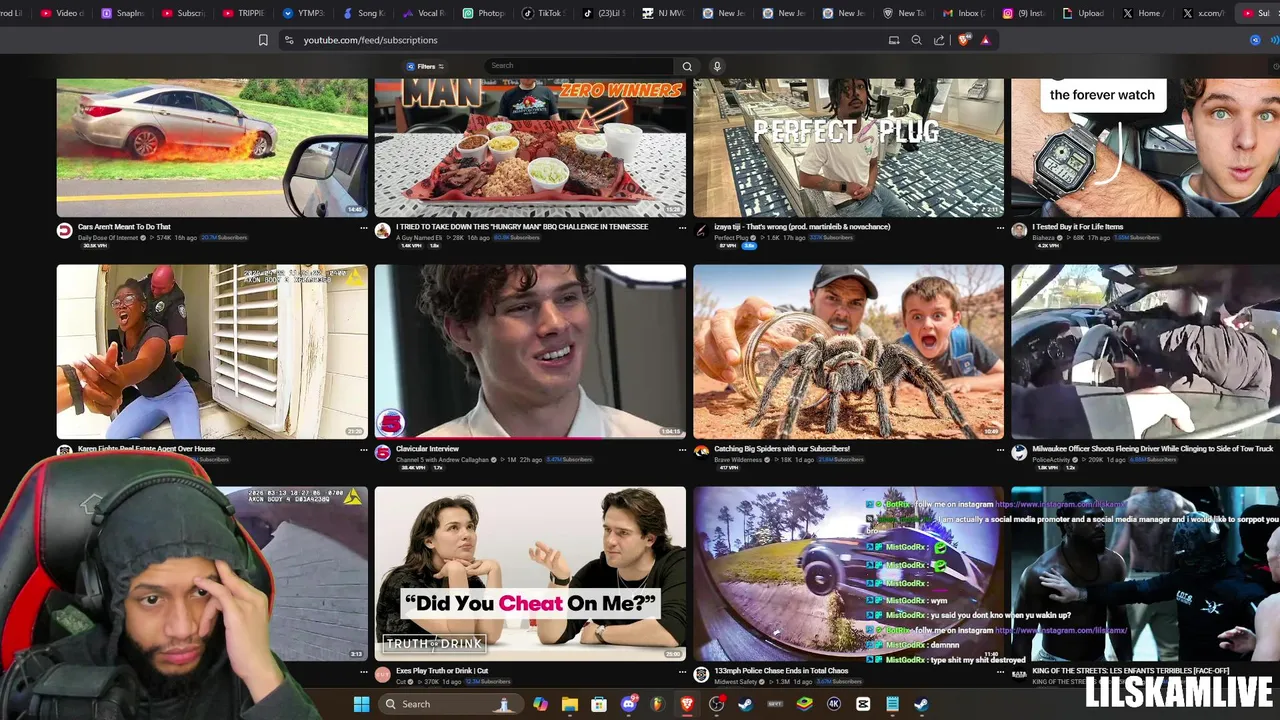Open more options for Karen Fights video
Image resolution: width=1280 pixels, height=720 pixels.
click(x=363, y=450)
